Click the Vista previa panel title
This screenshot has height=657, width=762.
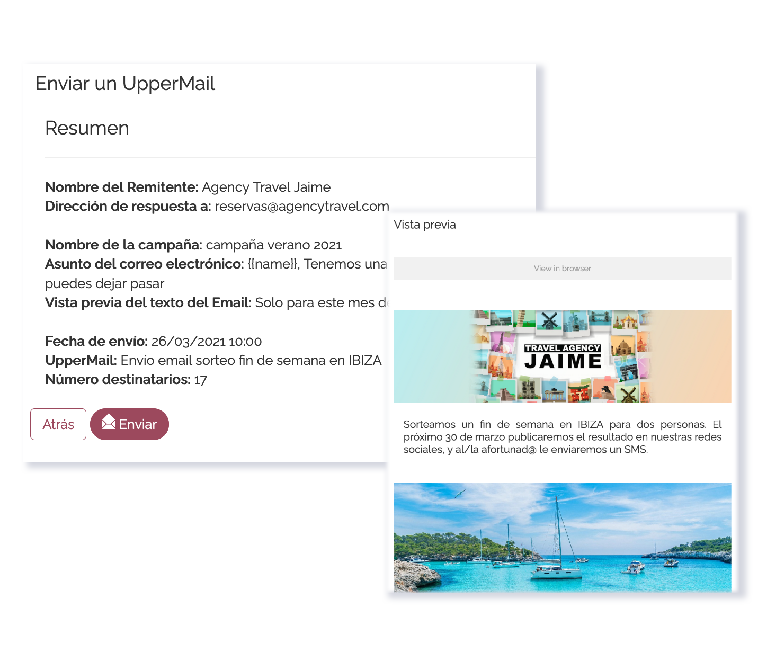click(x=425, y=225)
